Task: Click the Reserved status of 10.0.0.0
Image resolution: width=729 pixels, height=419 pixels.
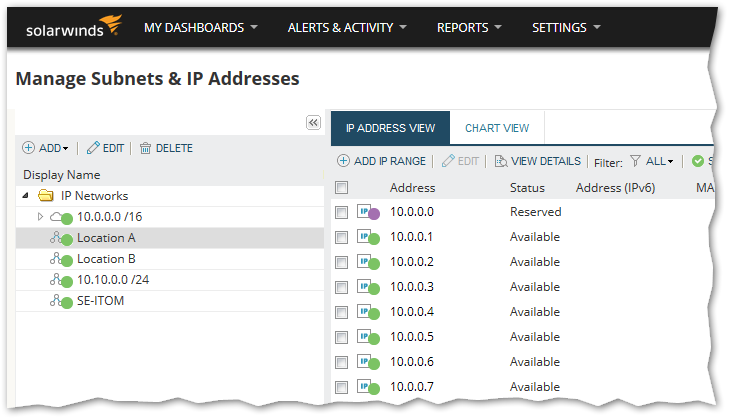Action: 536,212
